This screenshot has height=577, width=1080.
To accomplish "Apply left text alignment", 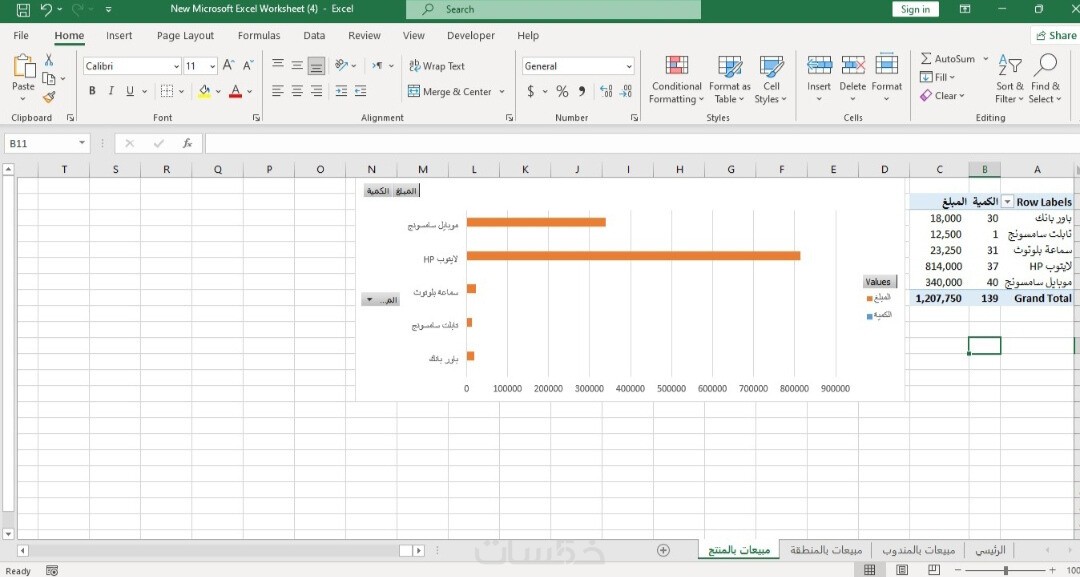I will tap(278, 91).
